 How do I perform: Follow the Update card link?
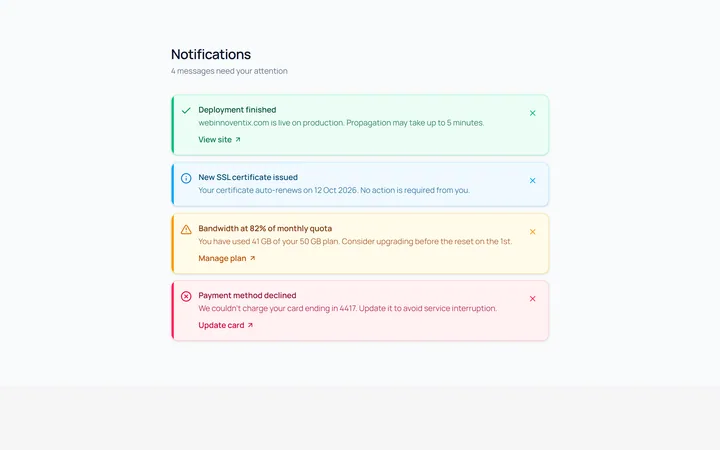pos(225,325)
